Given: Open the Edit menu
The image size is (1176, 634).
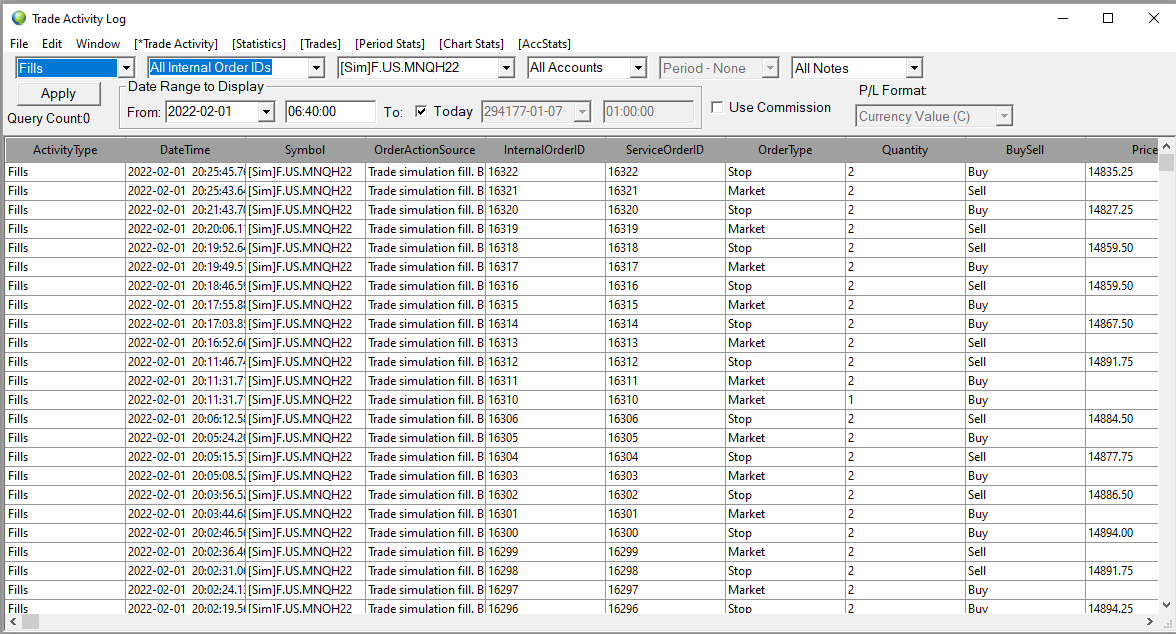Looking at the screenshot, I should 52,44.
